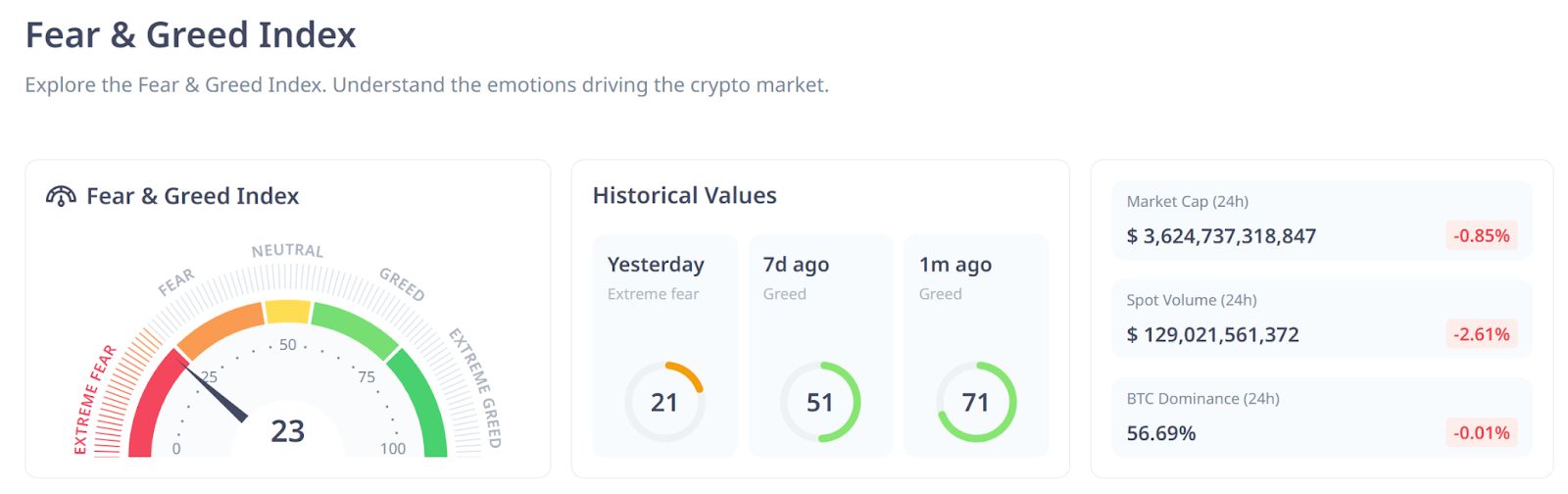The image size is (1568, 494).
Task: Click the 7d ago green ring showing 51
Action: [x=820, y=402]
